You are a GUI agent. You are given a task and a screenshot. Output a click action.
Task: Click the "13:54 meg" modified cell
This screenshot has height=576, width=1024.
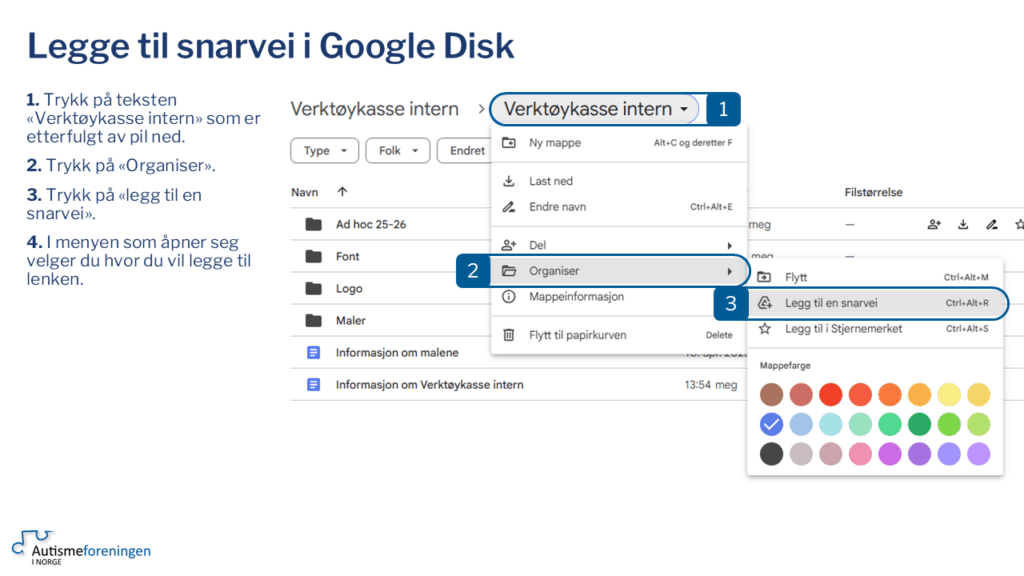click(711, 385)
